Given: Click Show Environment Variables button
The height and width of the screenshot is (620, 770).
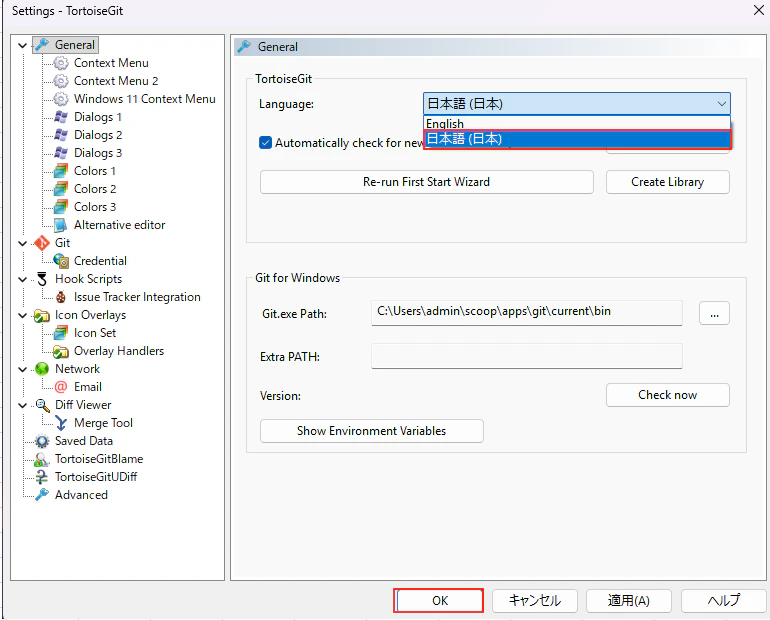Looking at the screenshot, I should click(x=371, y=431).
